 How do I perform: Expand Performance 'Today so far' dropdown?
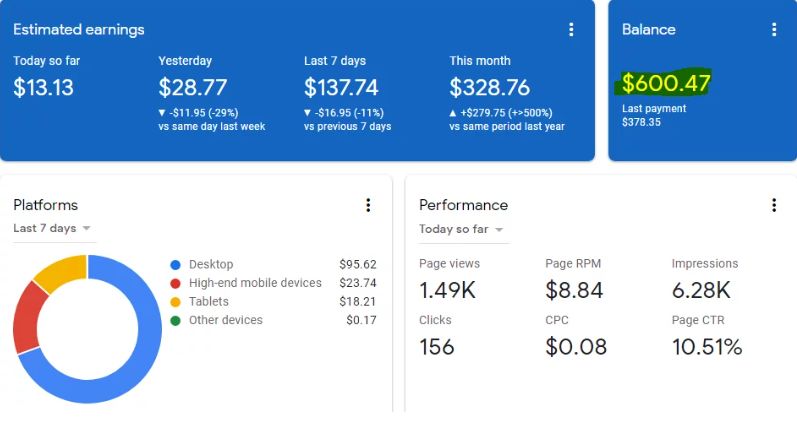point(462,229)
